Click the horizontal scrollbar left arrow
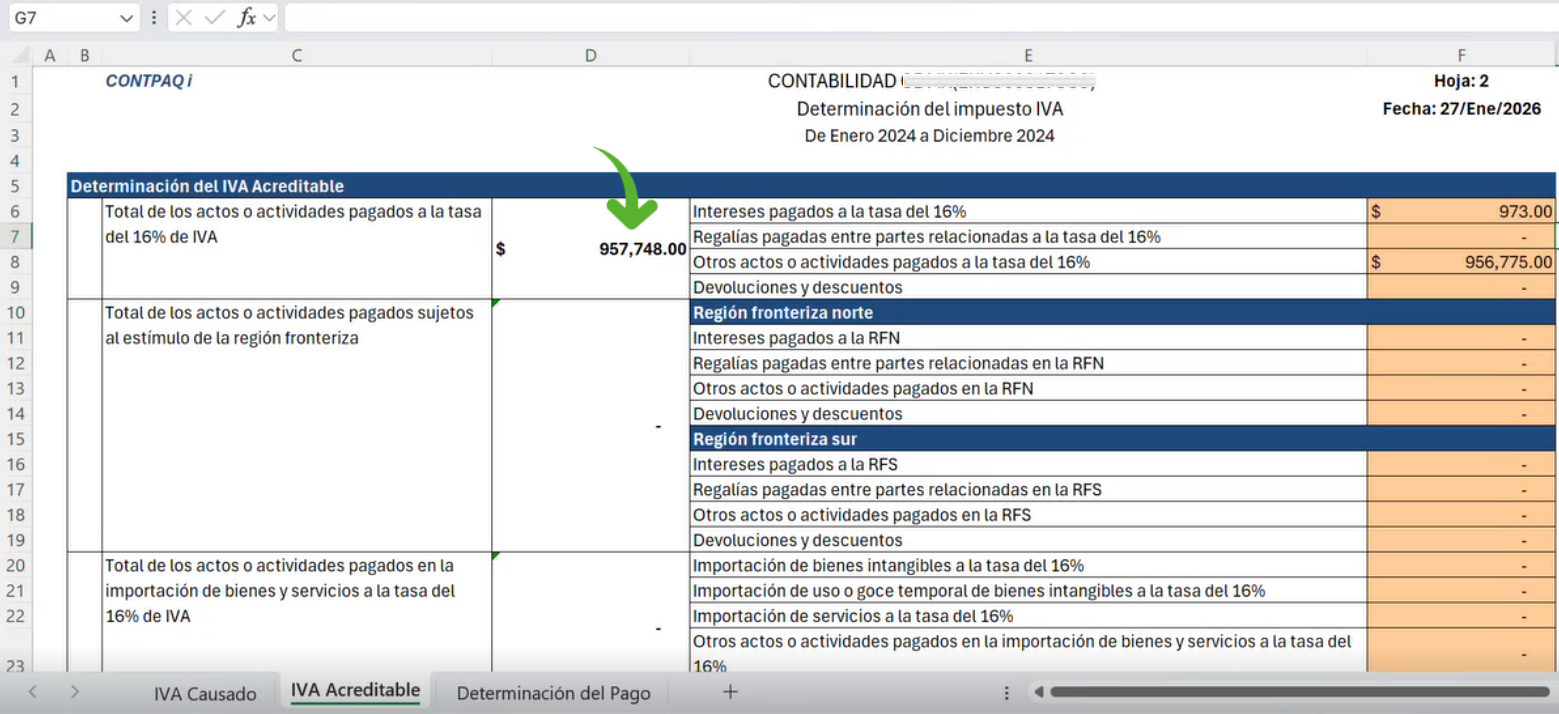Screen dimensions: 1559x714 (x=1039, y=692)
